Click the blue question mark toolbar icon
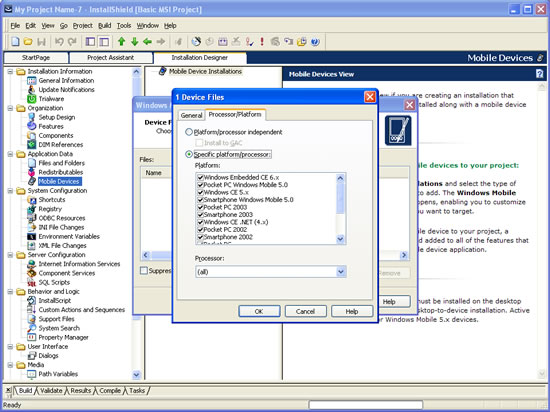 pyautogui.click(x=315, y=42)
